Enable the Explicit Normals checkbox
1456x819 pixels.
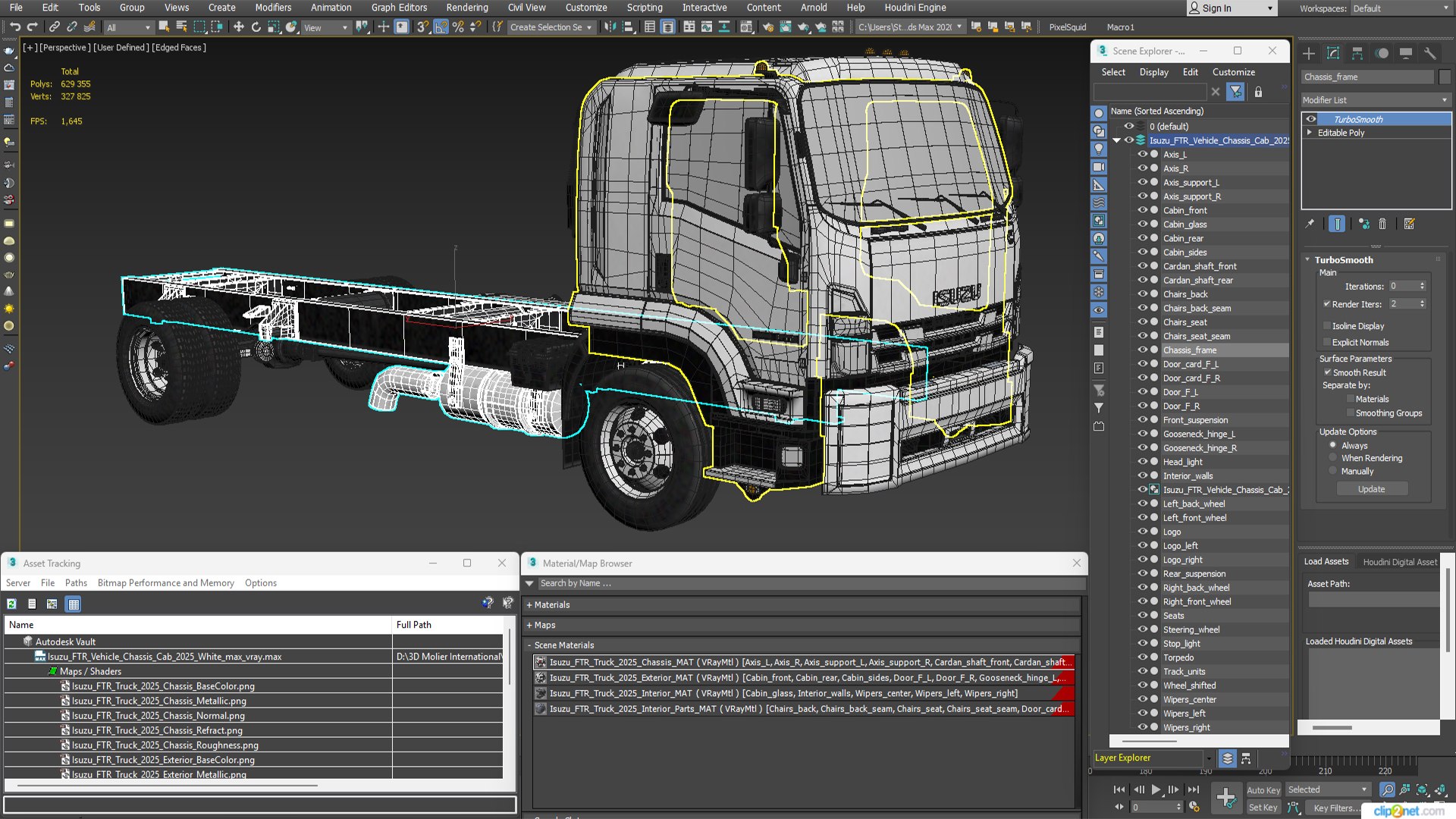pos(1327,342)
